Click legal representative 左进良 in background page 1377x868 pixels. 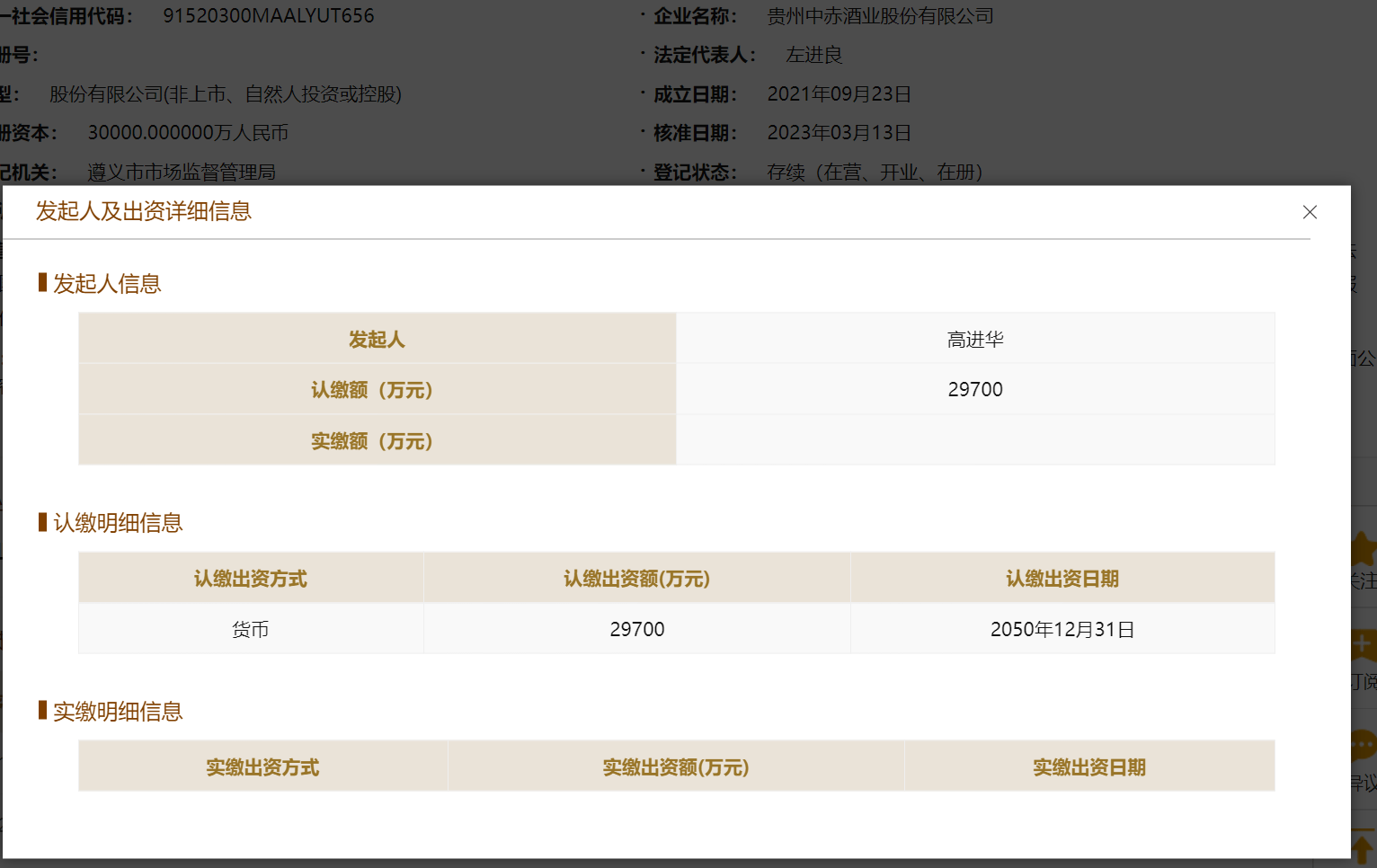click(814, 55)
